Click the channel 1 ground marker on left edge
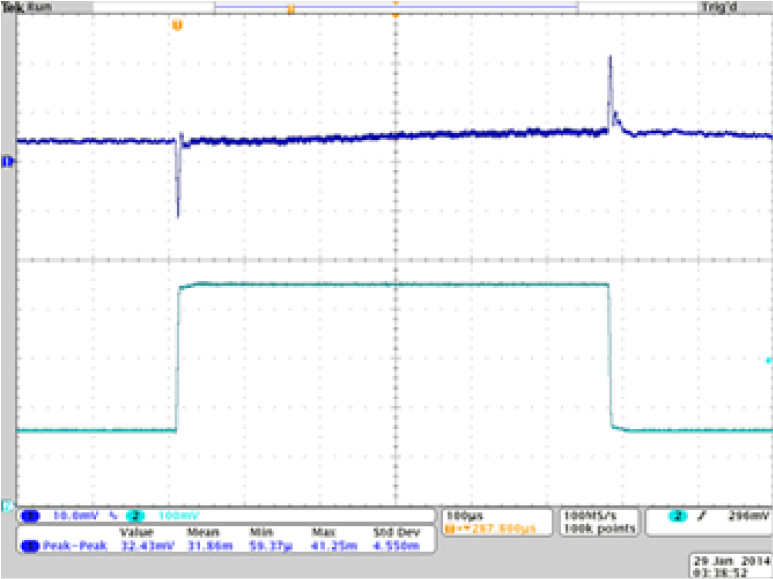The image size is (773, 579). click(9, 160)
